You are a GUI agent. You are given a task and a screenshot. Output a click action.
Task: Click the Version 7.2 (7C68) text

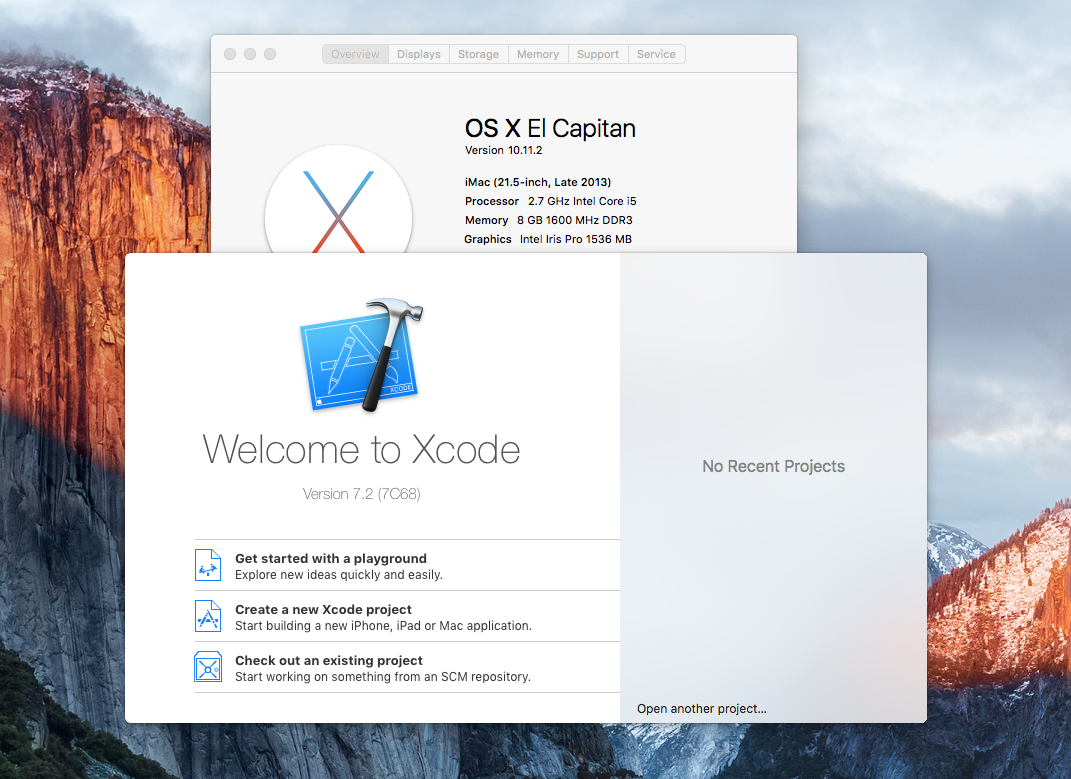tap(361, 493)
